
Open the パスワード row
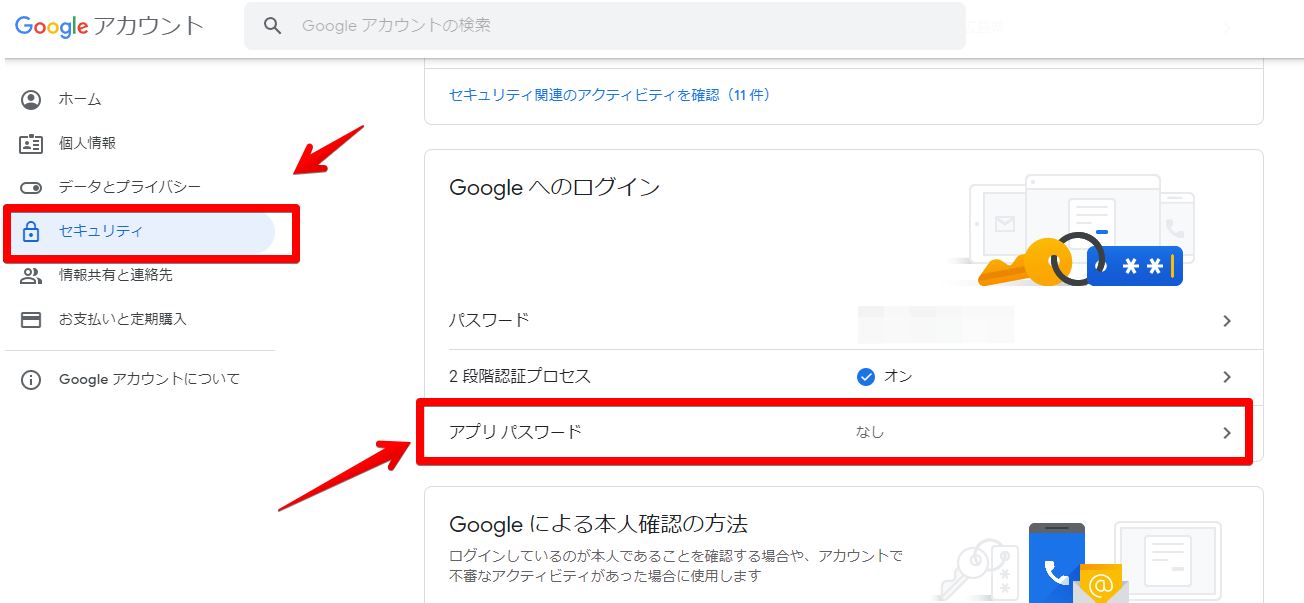(843, 321)
